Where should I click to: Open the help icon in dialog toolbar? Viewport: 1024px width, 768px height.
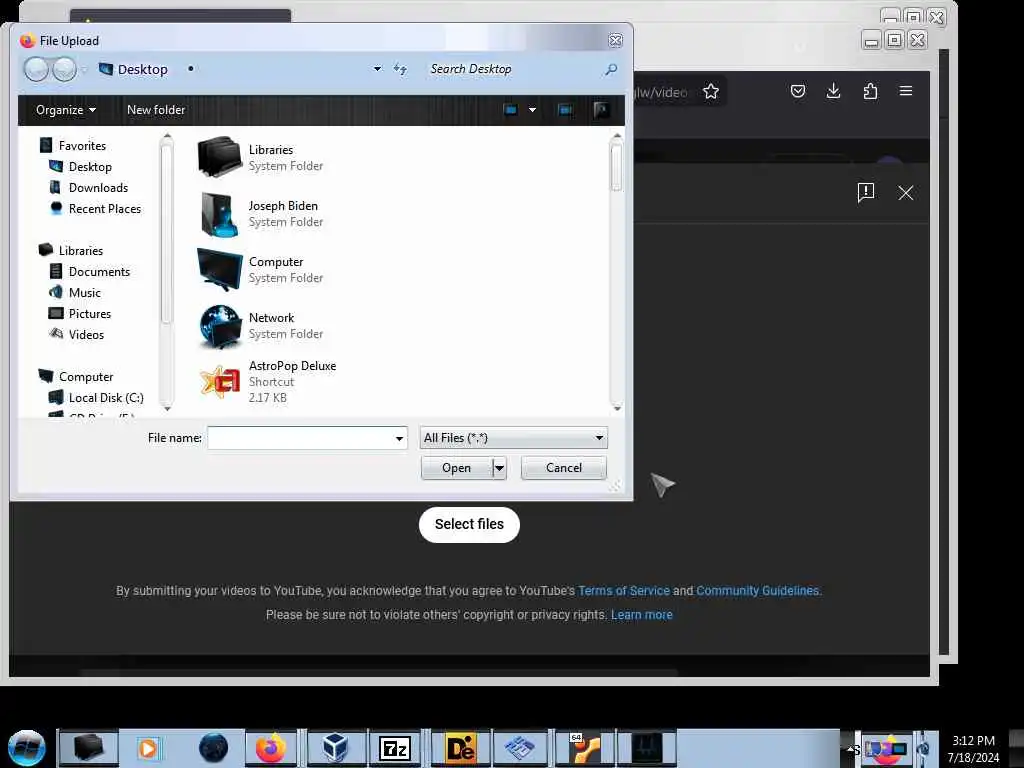601,110
